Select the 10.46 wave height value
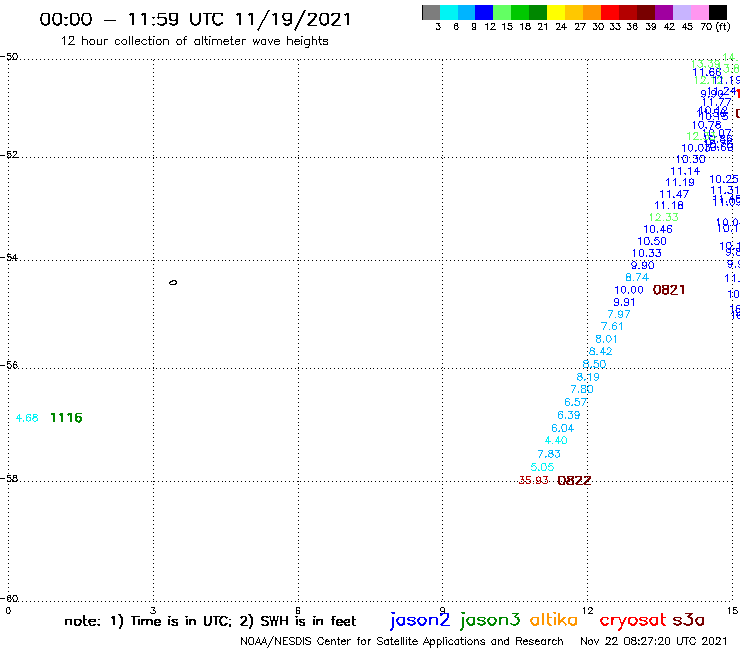 point(658,229)
